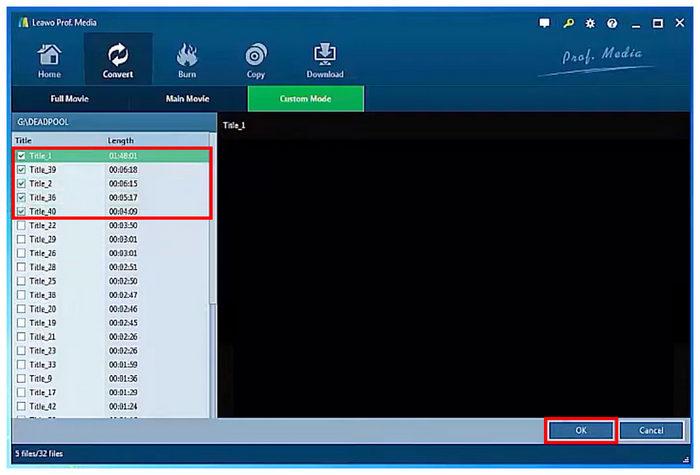The height and width of the screenshot is (475, 700).
Task: Open the feedback chat bubble icon
Action: pos(544,23)
